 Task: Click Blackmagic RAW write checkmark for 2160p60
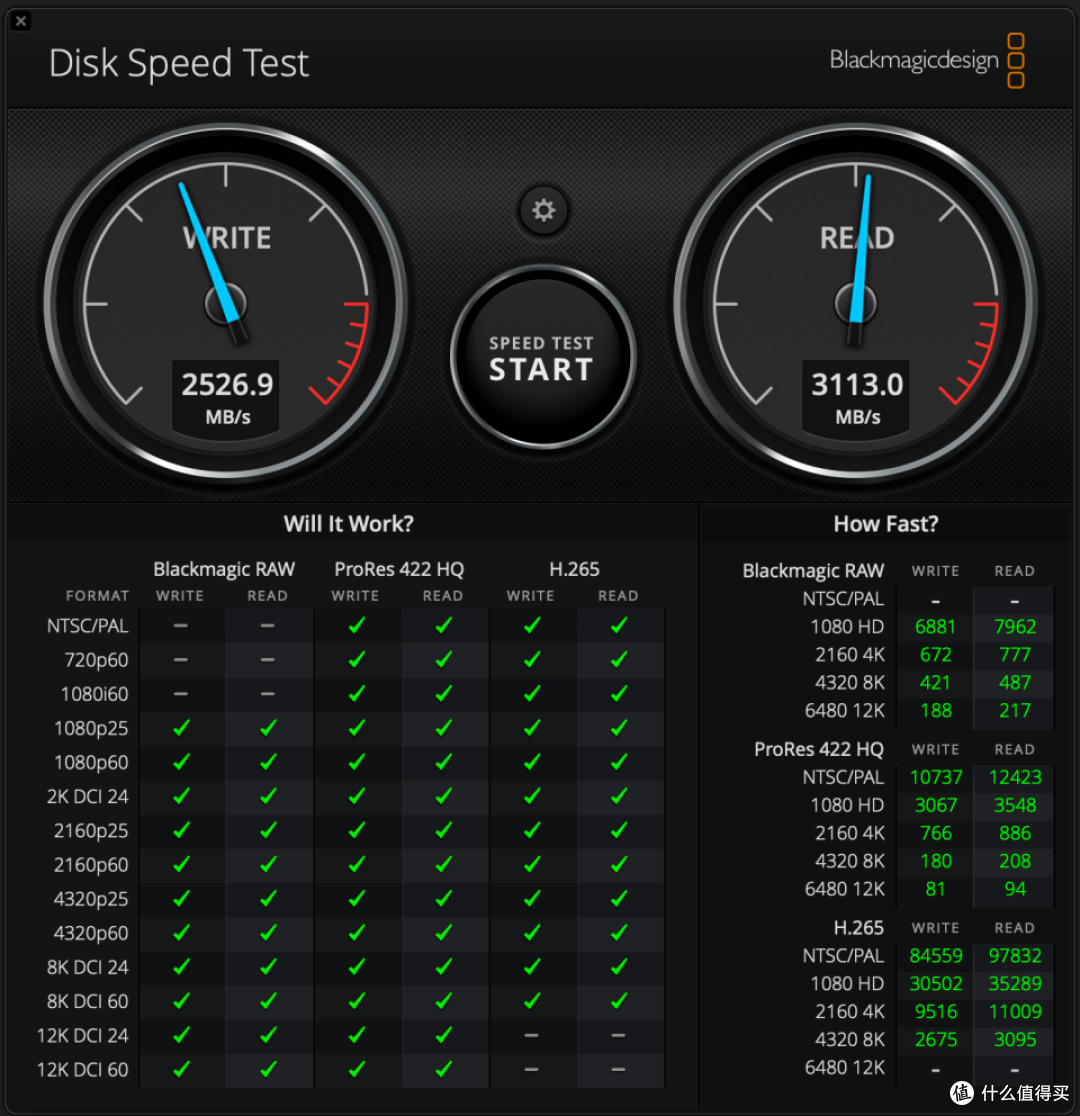182,865
